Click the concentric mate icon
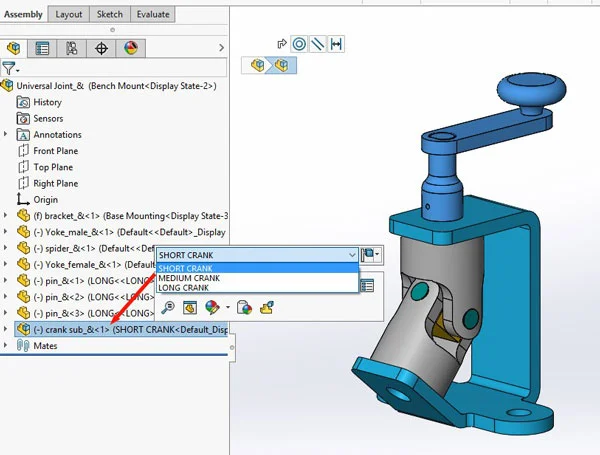 pyautogui.click(x=299, y=43)
